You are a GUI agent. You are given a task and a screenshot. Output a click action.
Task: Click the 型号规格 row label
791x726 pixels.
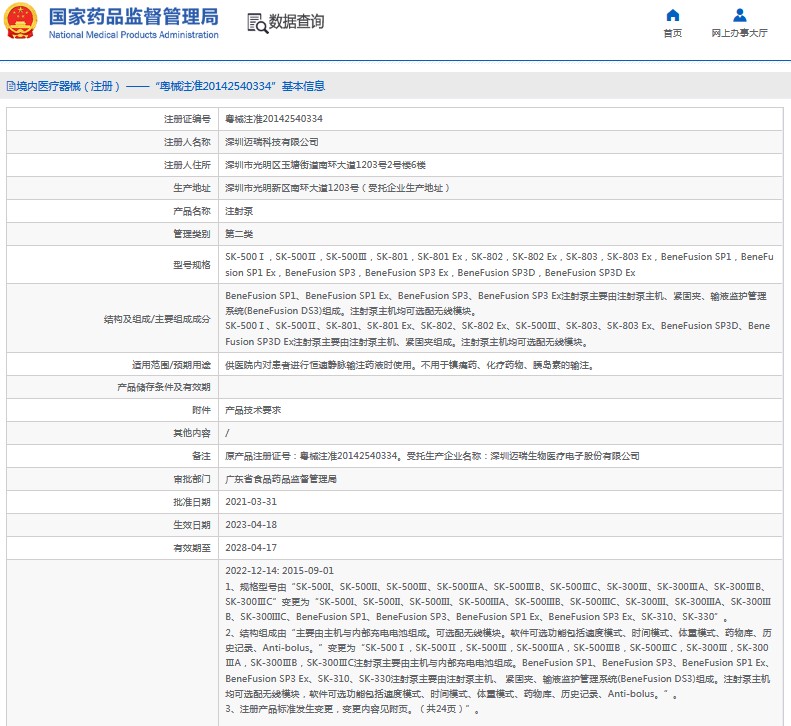click(x=192, y=265)
